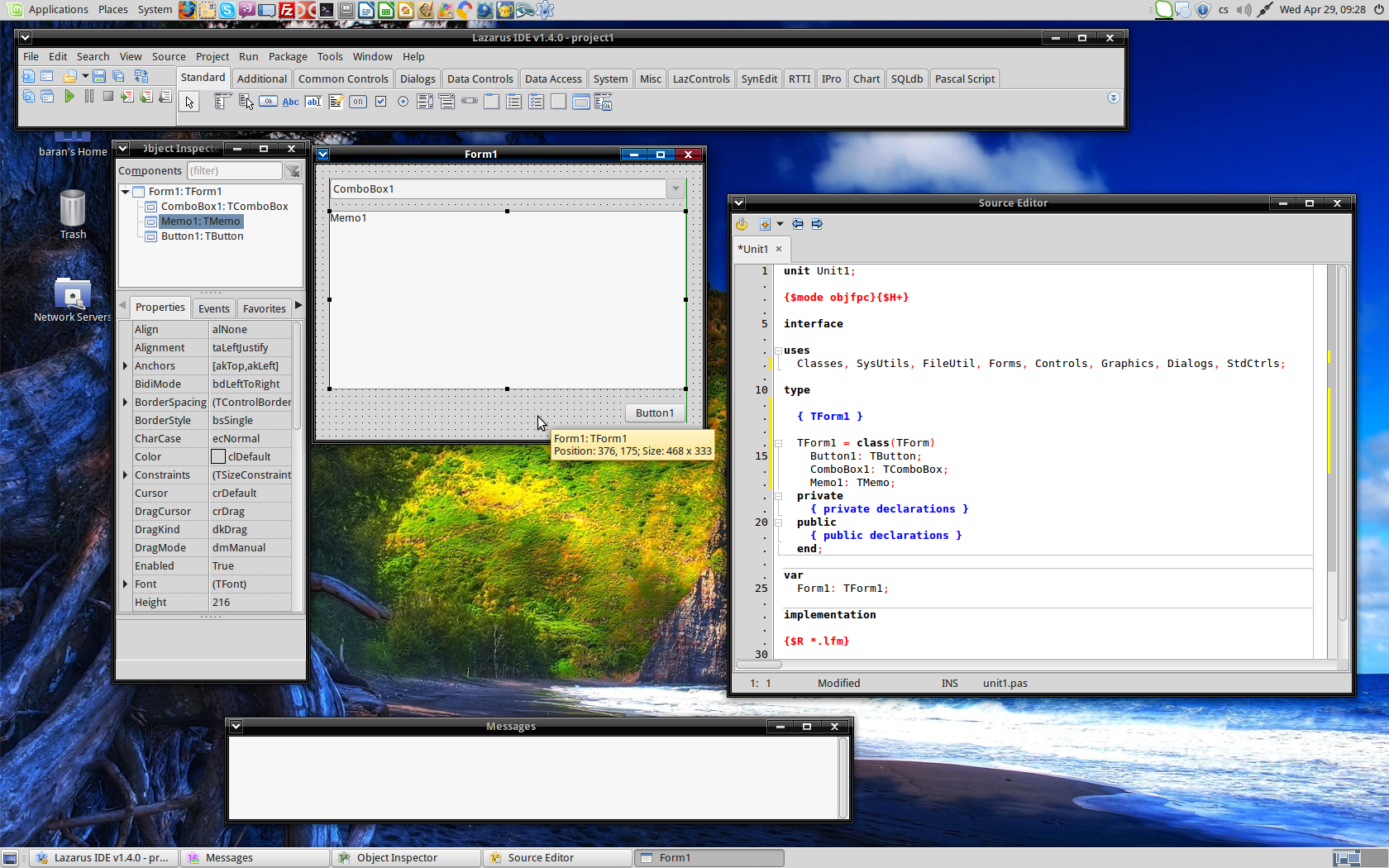
Task: Open the code window selector dropdown arrow
Action: click(780, 223)
